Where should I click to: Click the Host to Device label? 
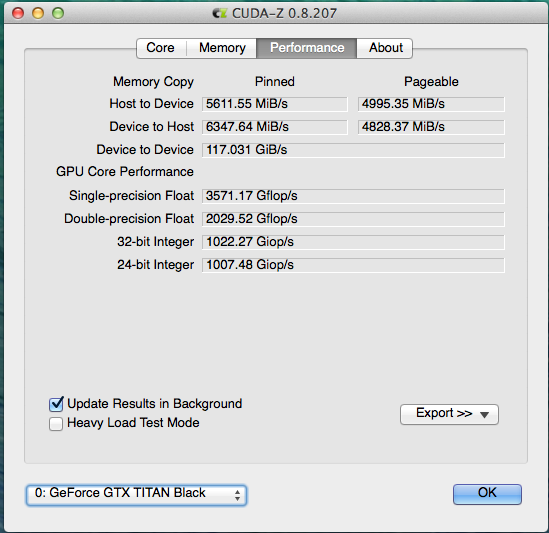[152, 104]
